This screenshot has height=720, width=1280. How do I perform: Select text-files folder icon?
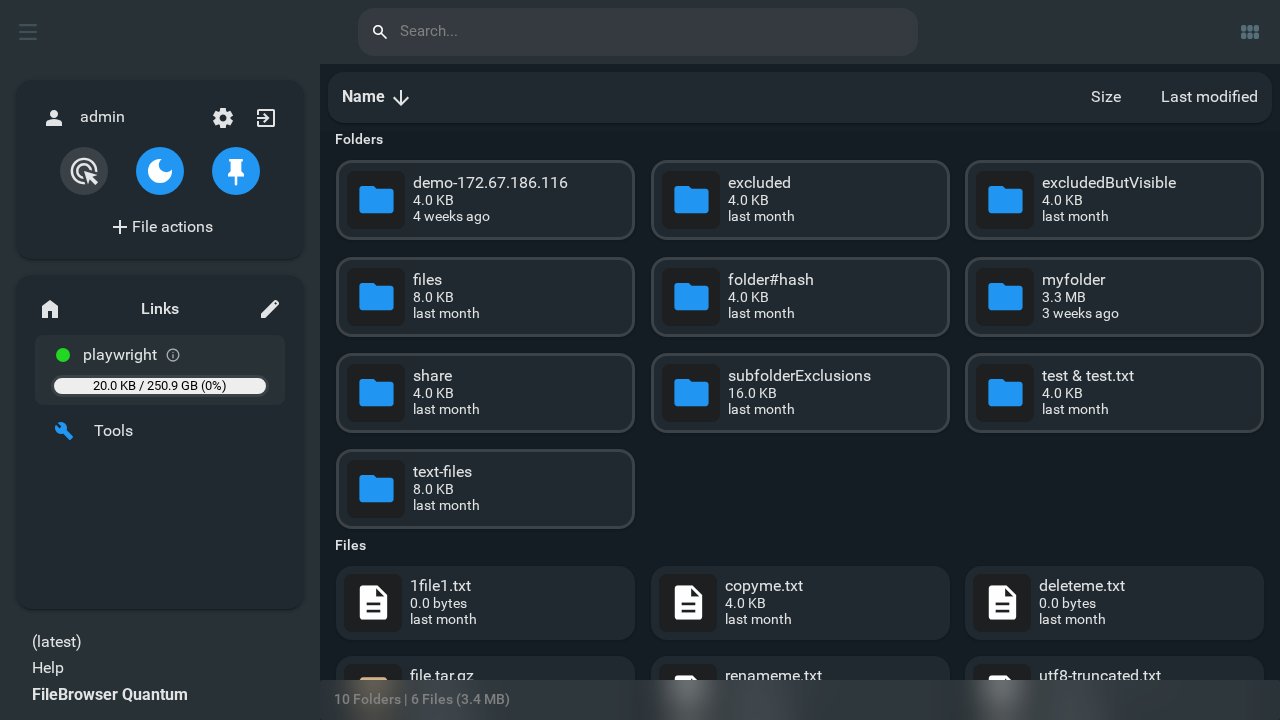click(x=376, y=489)
